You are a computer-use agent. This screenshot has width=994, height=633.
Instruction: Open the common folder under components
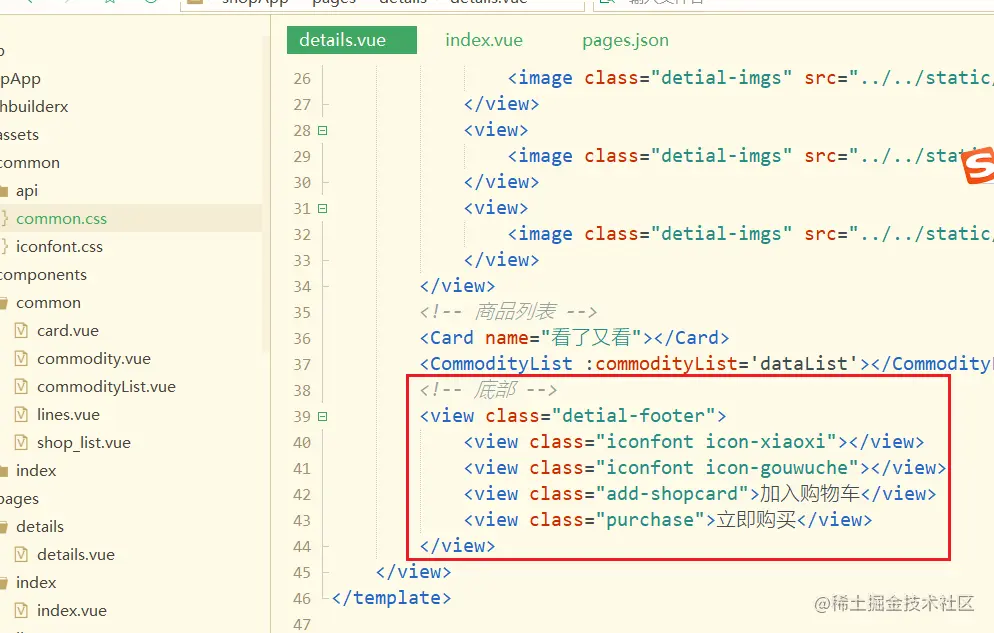48,303
